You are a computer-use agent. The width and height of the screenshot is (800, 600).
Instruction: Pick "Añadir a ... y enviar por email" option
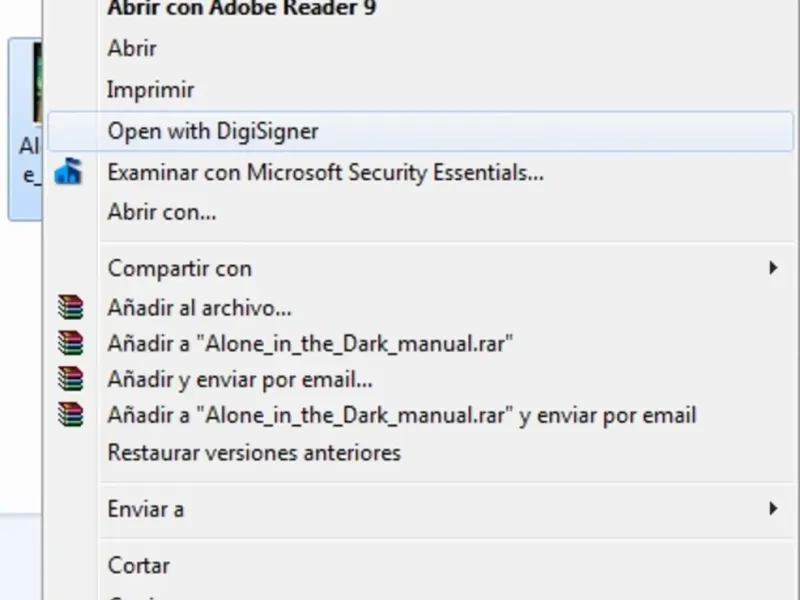[401, 415]
